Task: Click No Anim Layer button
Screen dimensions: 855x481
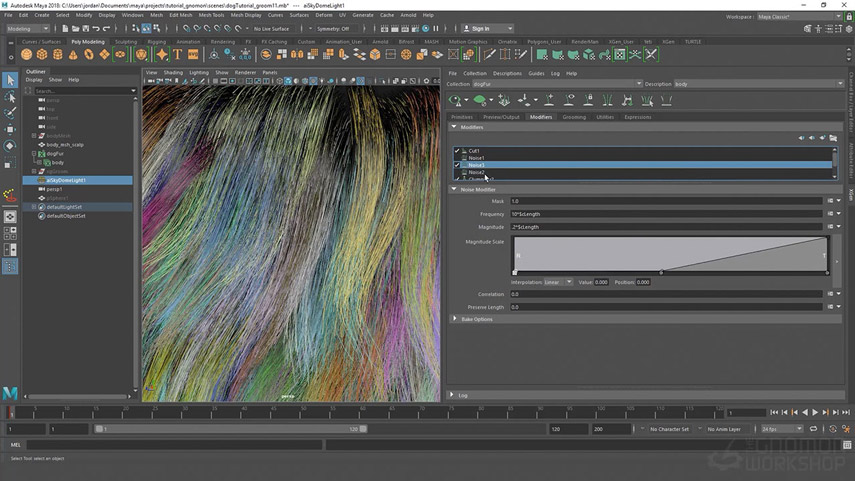Action: coord(724,429)
